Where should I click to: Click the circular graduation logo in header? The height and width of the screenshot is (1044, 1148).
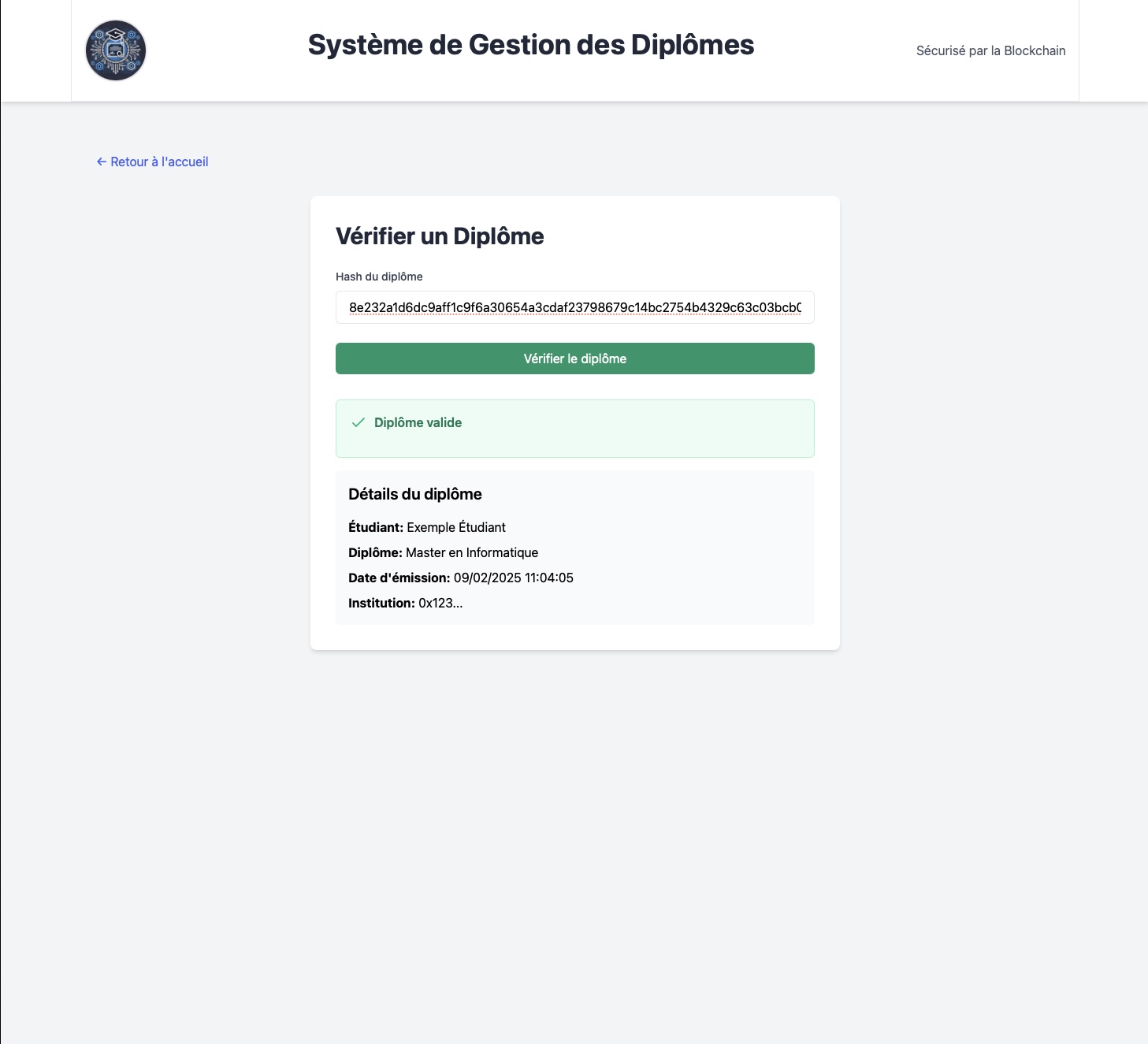coord(116,50)
